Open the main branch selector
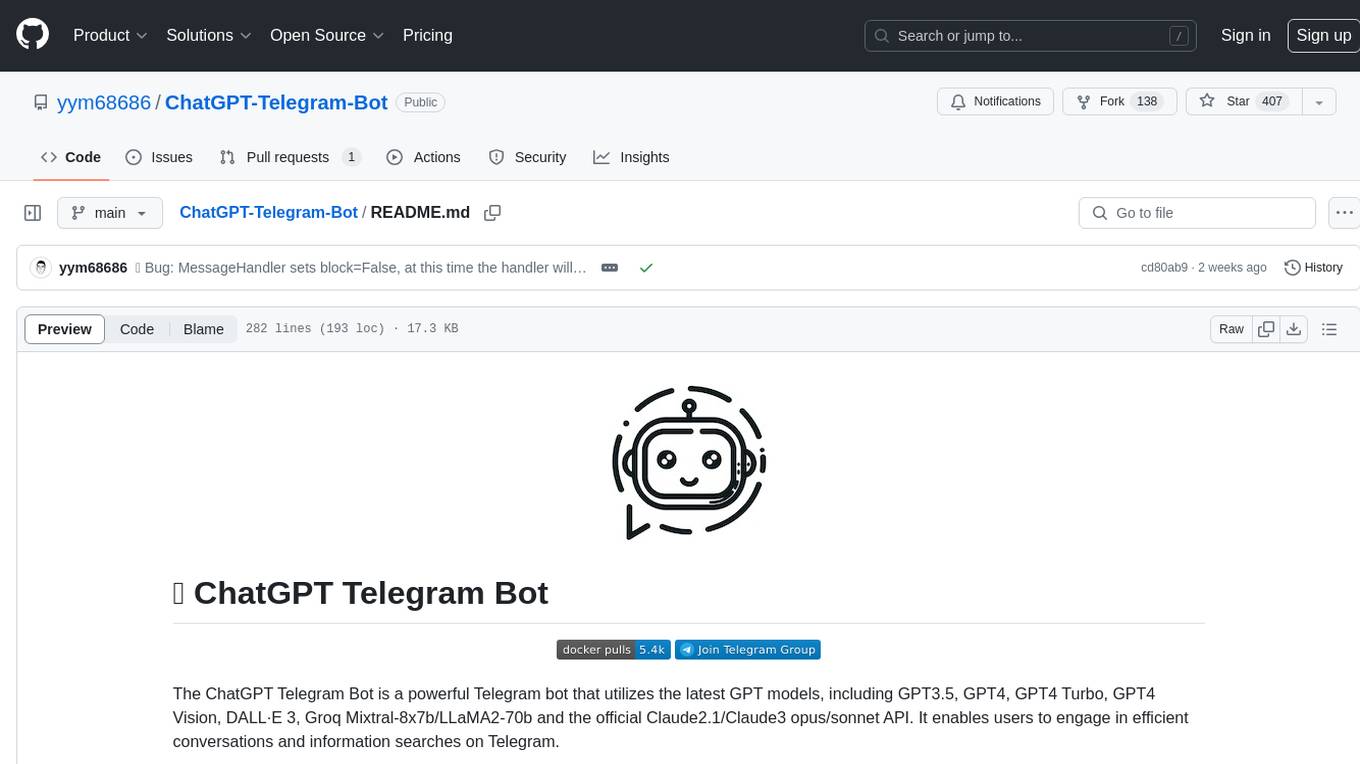 coord(109,213)
